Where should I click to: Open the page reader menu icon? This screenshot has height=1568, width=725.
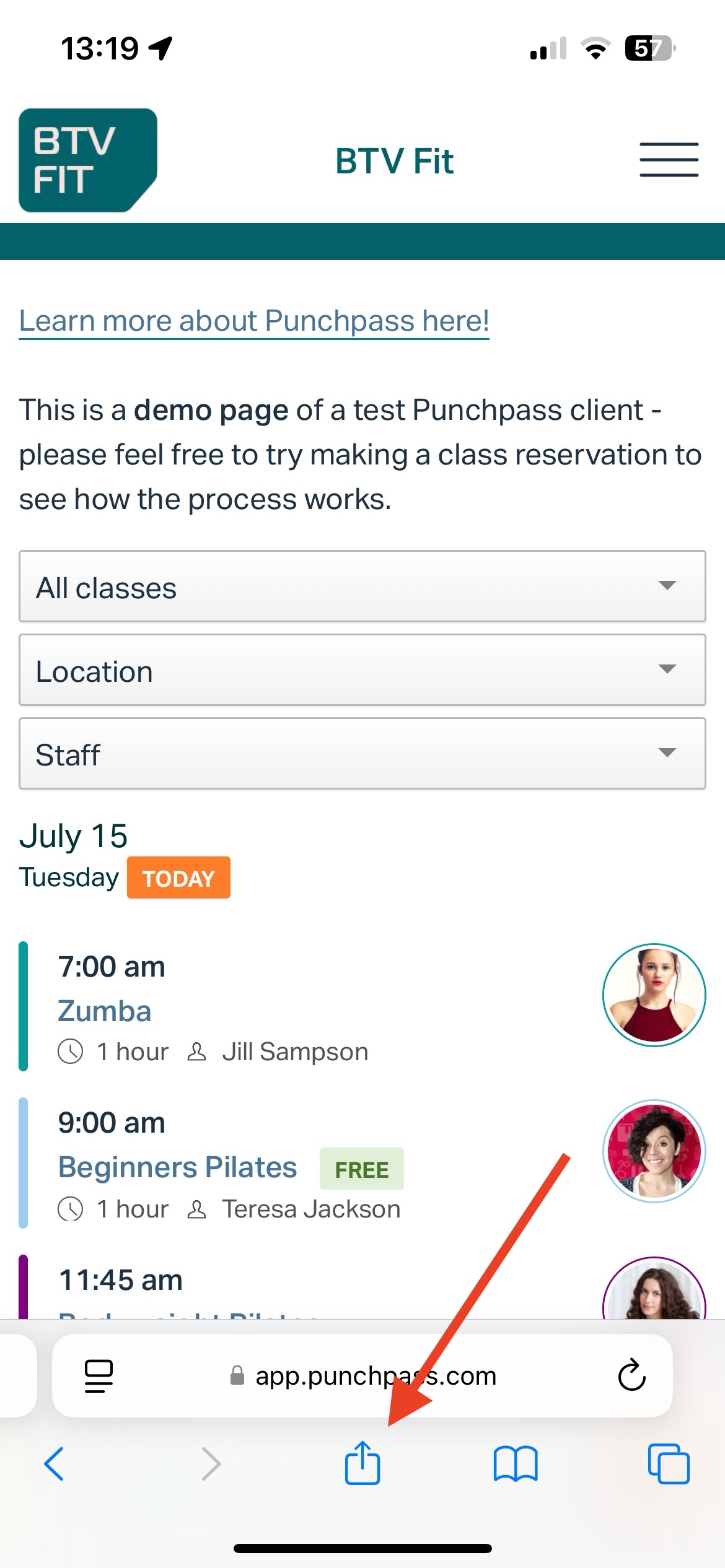(99, 1375)
